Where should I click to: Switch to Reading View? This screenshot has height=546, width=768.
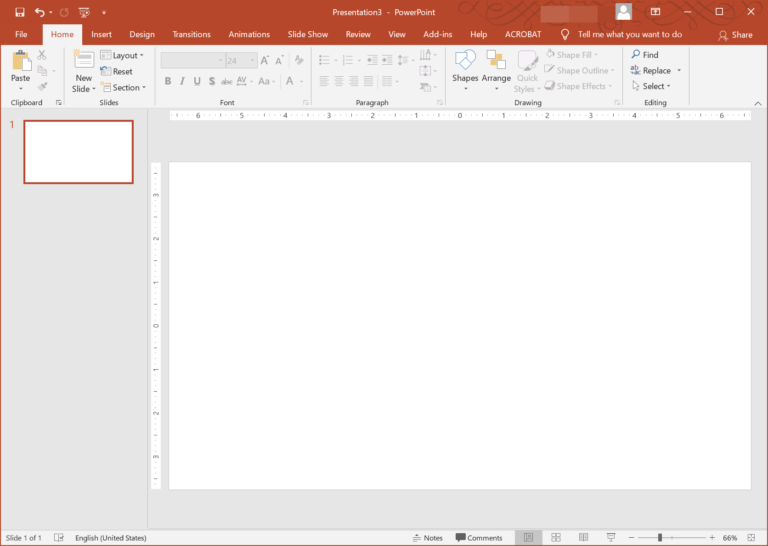583,538
